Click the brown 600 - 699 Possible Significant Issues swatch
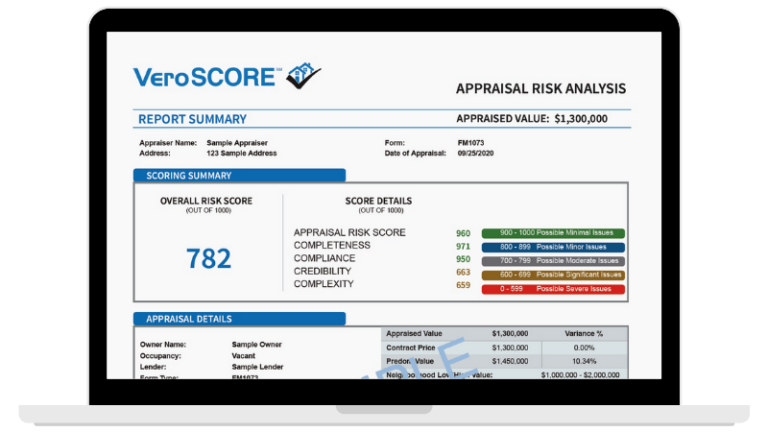The width and height of the screenshot is (768, 432). 553,275
